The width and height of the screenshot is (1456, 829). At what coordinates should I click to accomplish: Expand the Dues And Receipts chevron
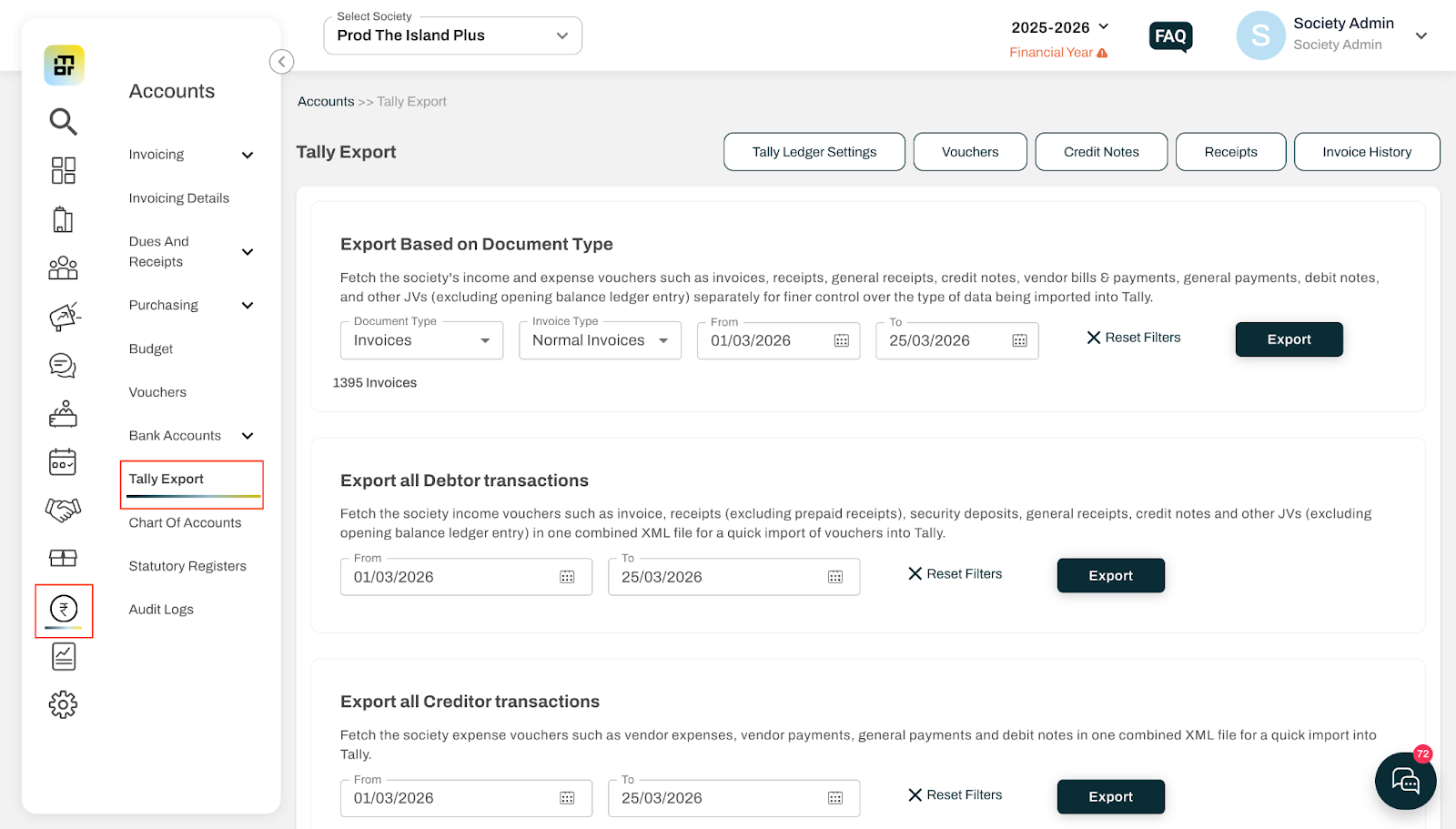pos(248,252)
